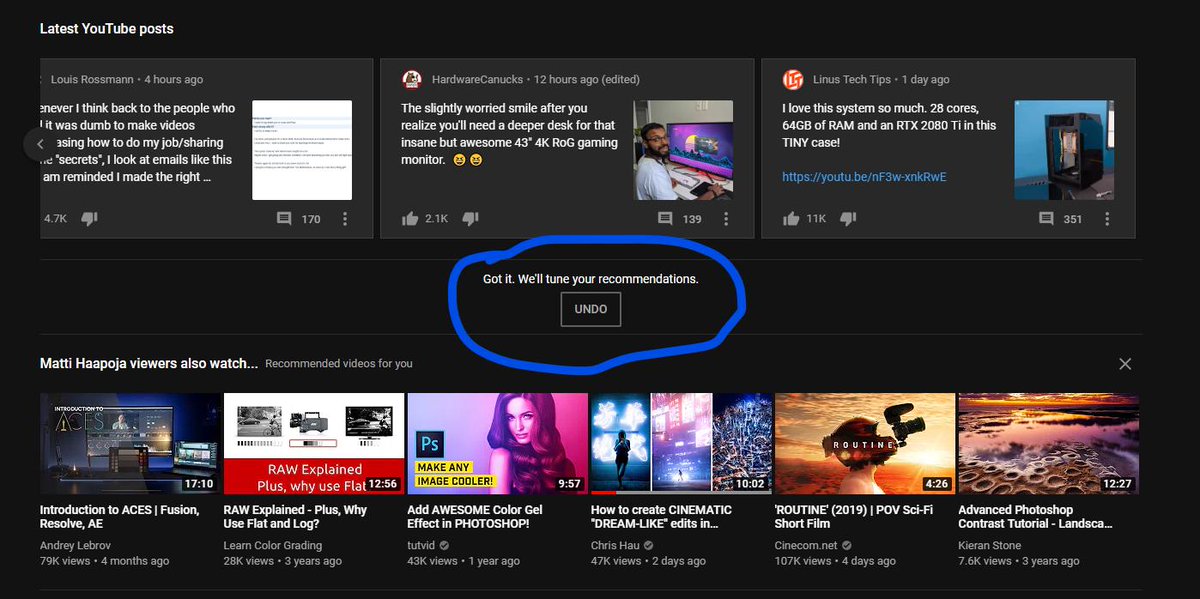Click '1 day ago' post timestamp
The height and width of the screenshot is (599, 1200).
pos(925,79)
